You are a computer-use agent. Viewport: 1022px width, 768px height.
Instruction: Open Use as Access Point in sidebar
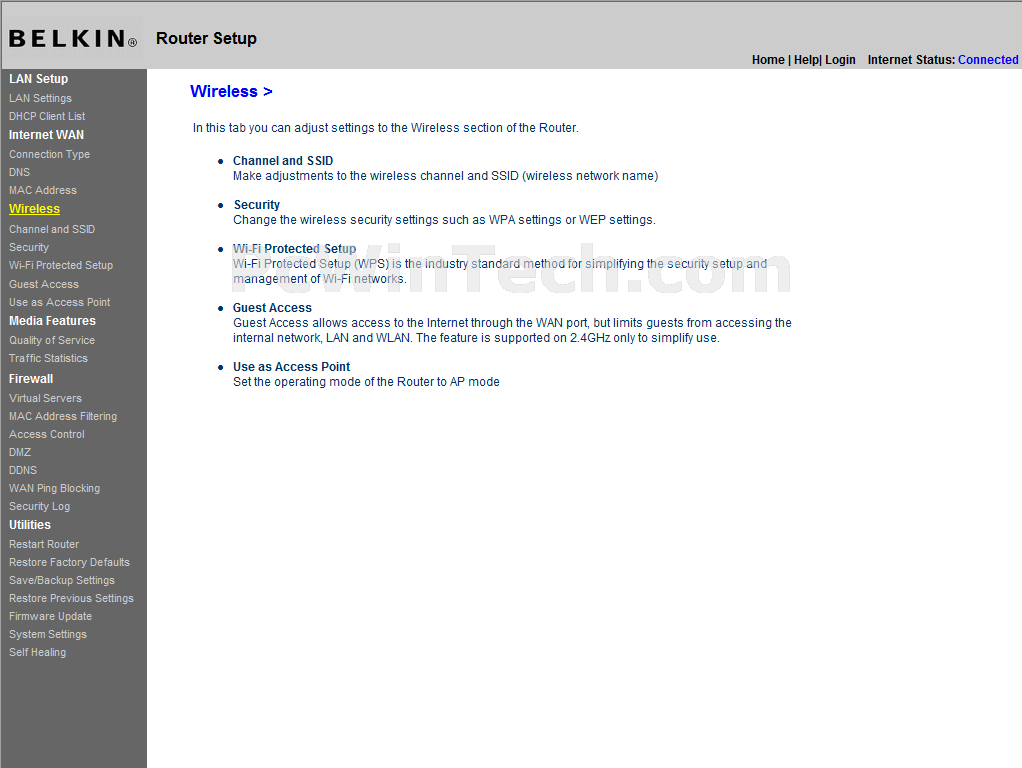tap(59, 303)
